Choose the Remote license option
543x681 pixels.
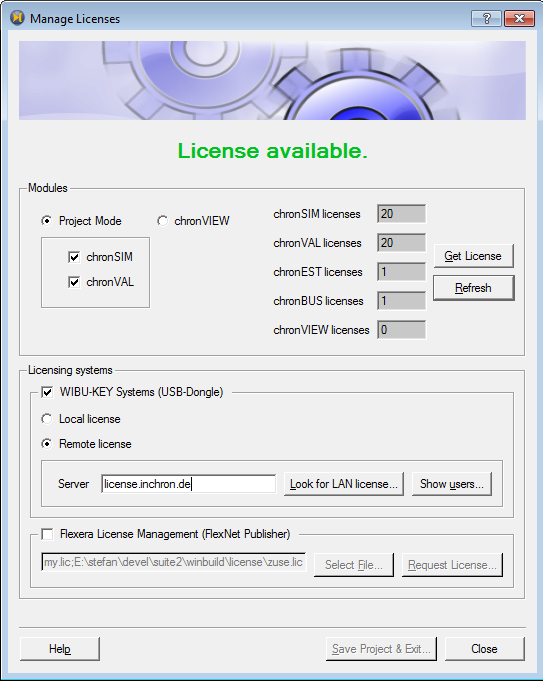coord(46,444)
